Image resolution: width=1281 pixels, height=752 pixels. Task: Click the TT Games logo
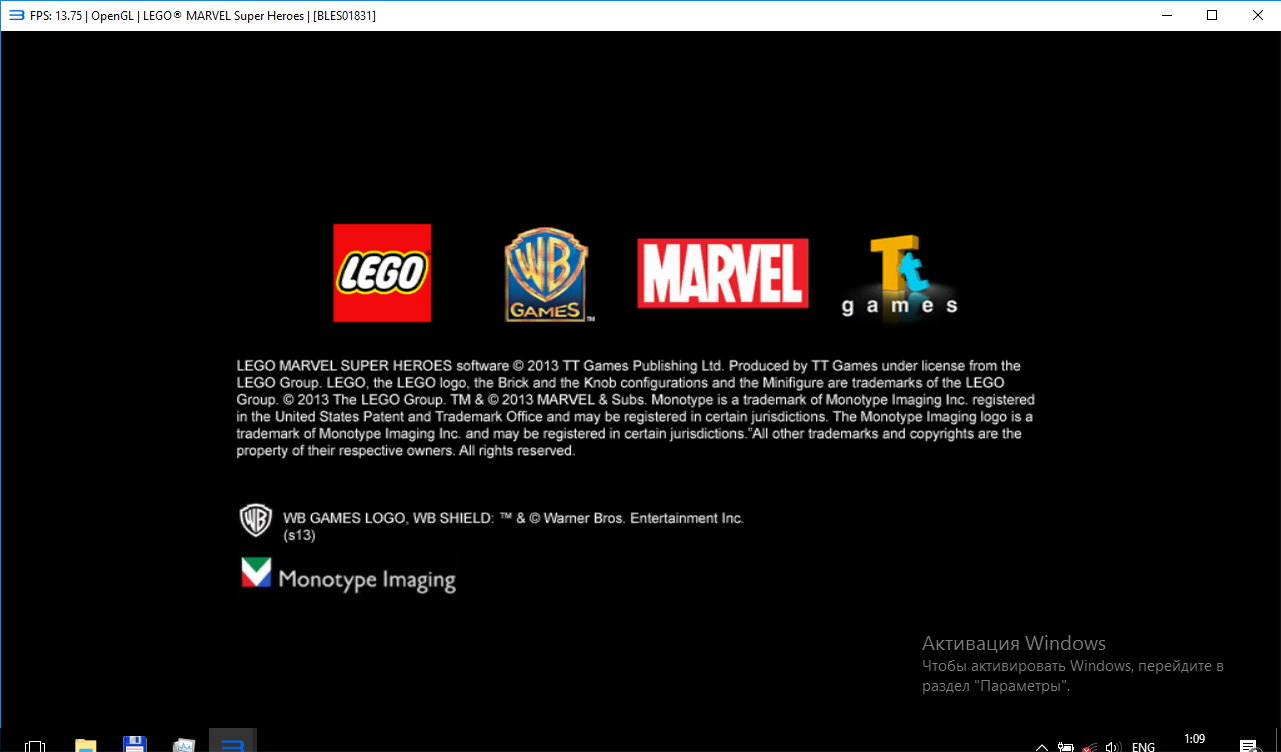pos(899,276)
